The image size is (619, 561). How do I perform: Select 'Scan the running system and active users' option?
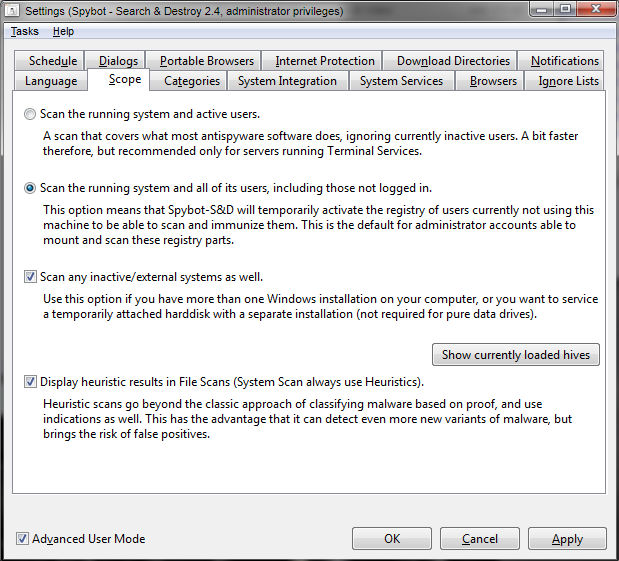tap(30, 114)
